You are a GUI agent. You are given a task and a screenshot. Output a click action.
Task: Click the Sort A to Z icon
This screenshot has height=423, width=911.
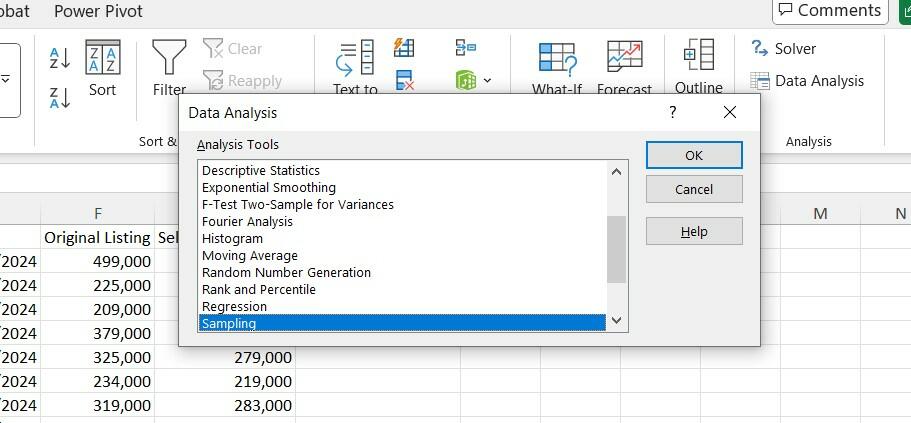60,57
